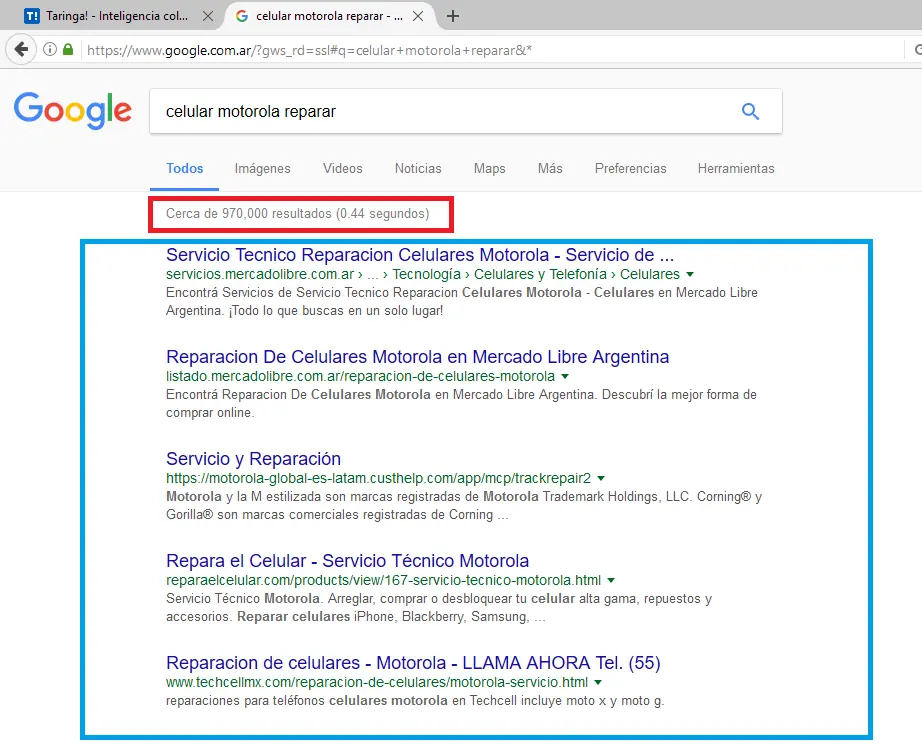Open the Noticias results tab
922x750 pixels.
pos(418,169)
